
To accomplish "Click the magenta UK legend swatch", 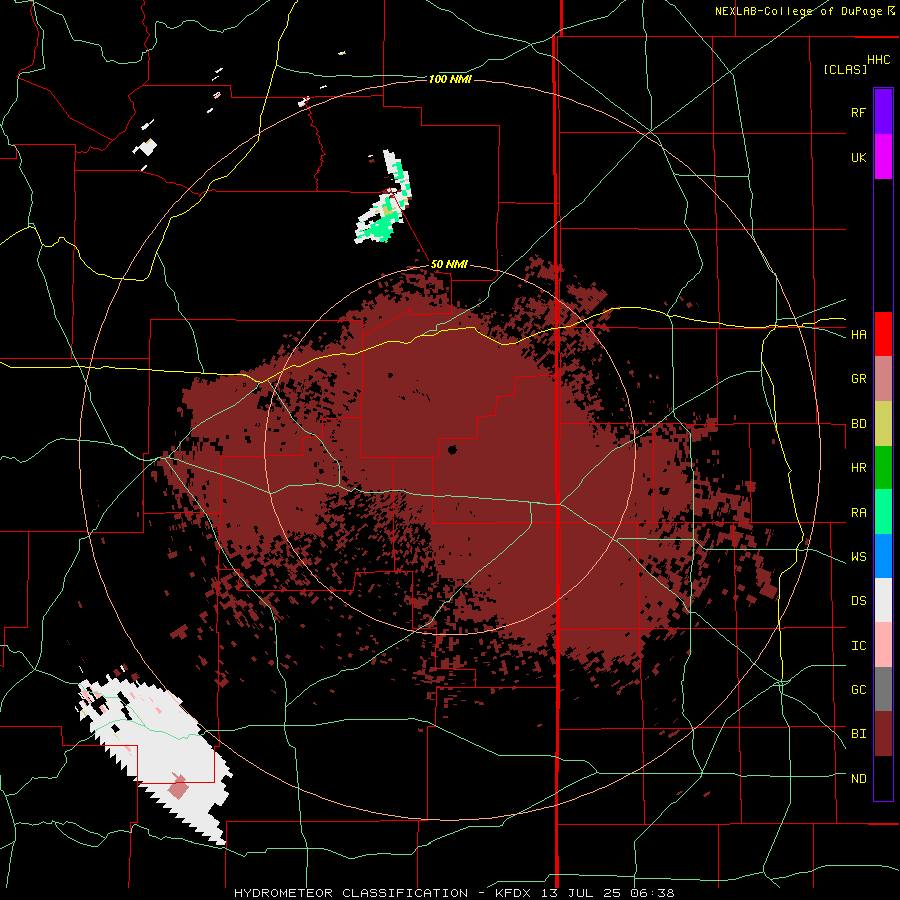I will coord(883,157).
